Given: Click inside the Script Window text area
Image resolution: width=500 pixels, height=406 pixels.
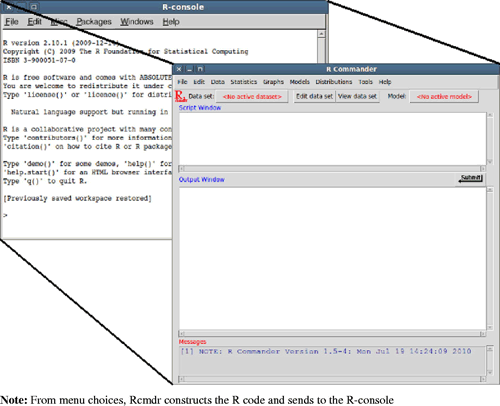Looking at the screenshot, I should pyautogui.click(x=332, y=139).
